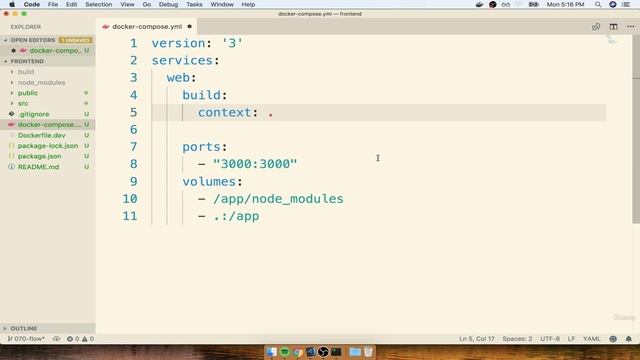Open the Window menu
The width and height of the screenshot is (640, 360).
pos(222,4)
